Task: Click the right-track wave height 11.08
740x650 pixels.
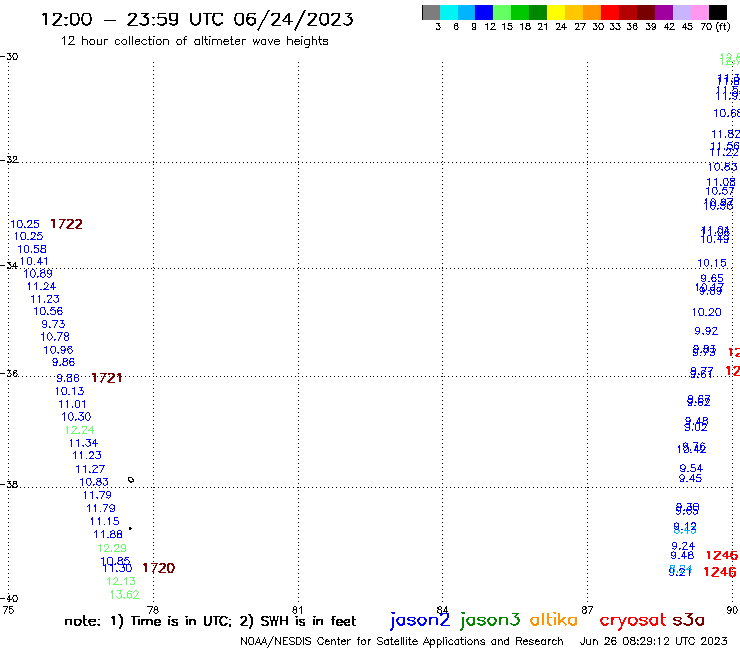Action: point(721,182)
